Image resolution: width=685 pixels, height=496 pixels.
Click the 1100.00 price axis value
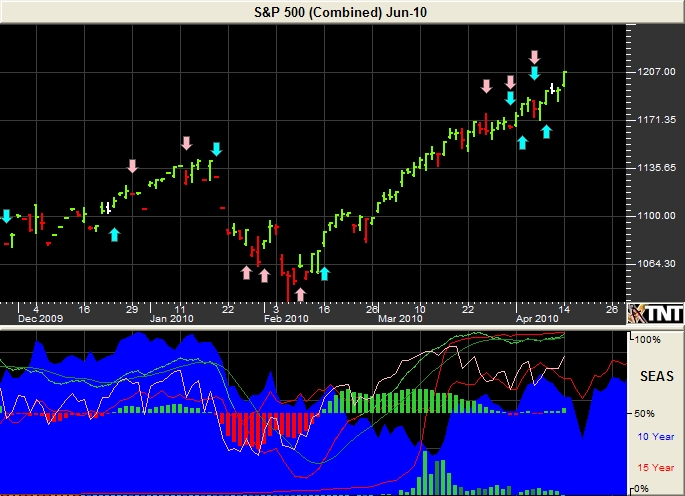[656, 215]
